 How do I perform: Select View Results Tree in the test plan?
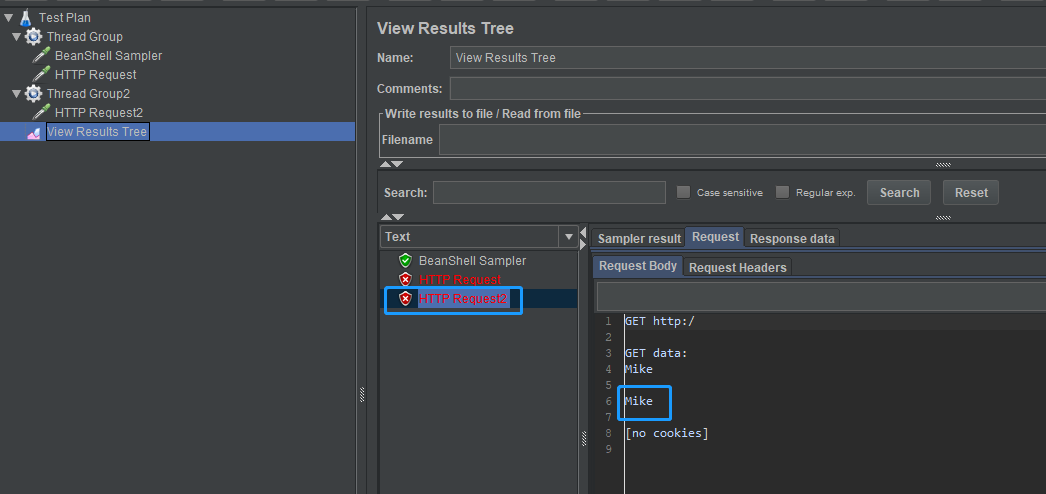pos(97,132)
